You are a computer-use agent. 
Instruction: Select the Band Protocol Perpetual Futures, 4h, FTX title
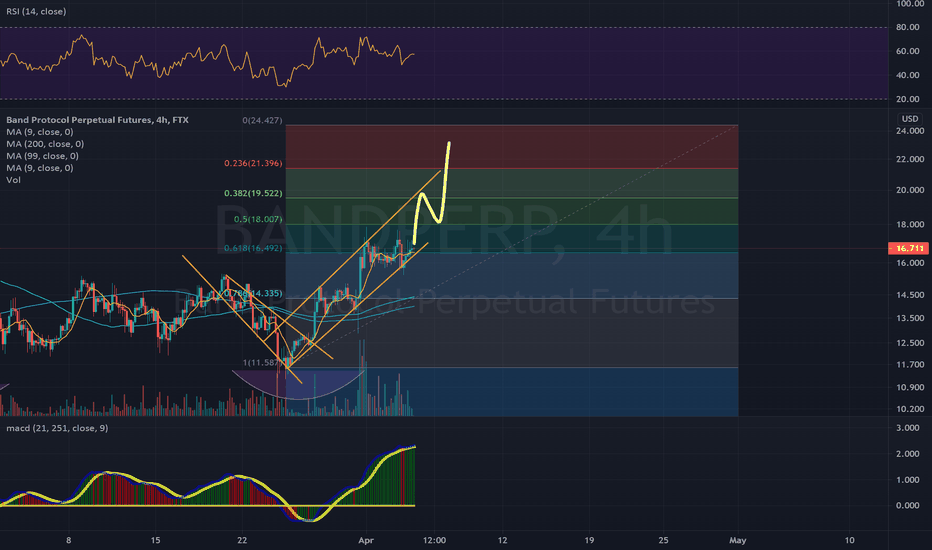[x=97, y=120]
